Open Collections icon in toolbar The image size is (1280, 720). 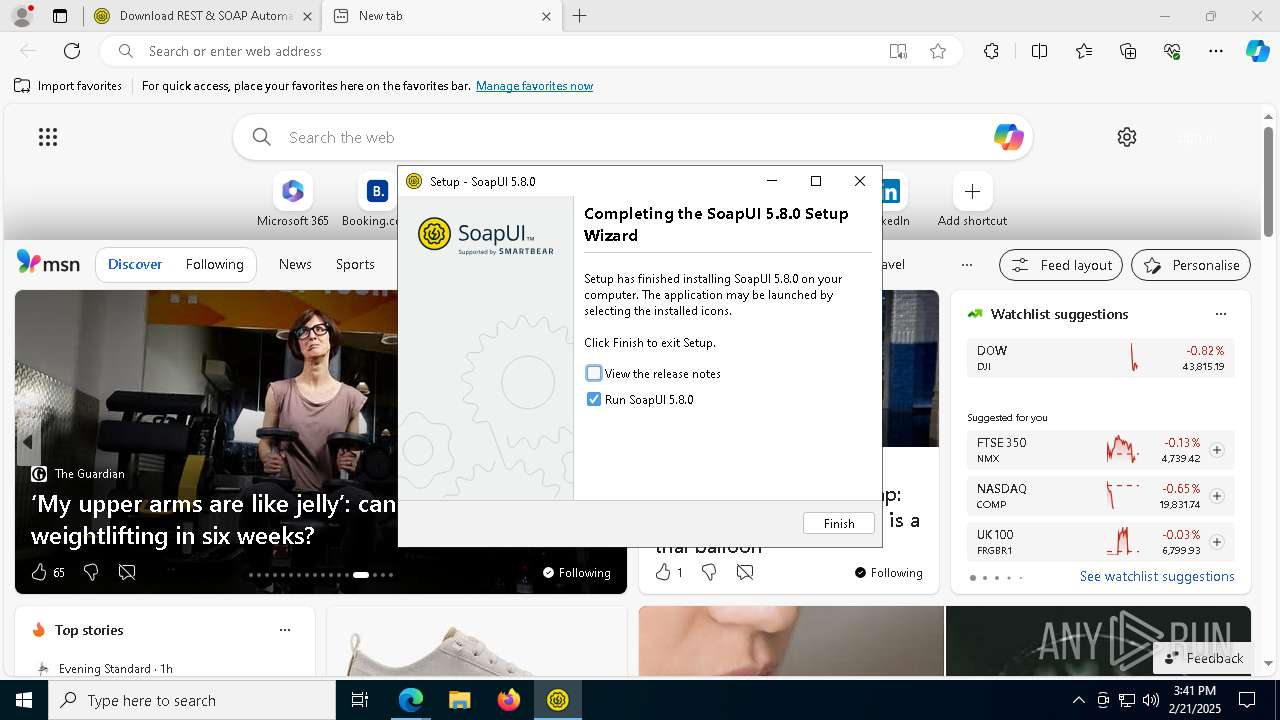click(x=1128, y=51)
